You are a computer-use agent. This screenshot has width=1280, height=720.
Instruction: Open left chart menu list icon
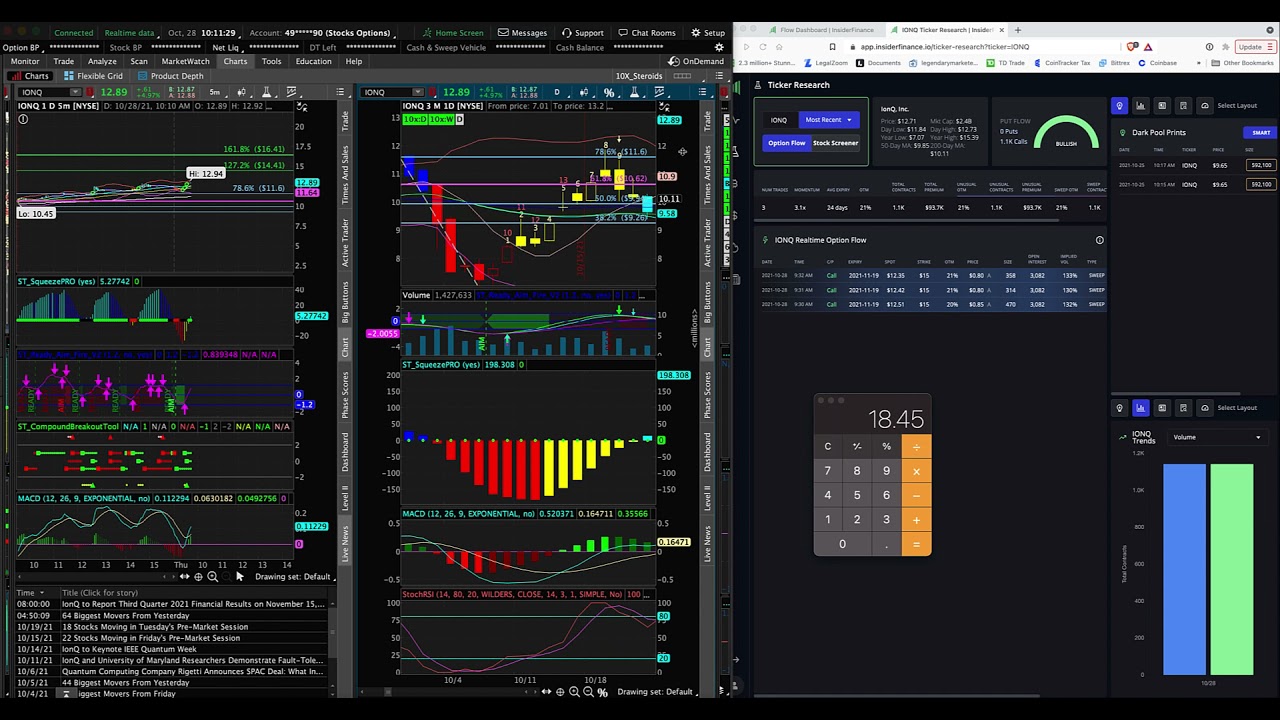click(340, 92)
